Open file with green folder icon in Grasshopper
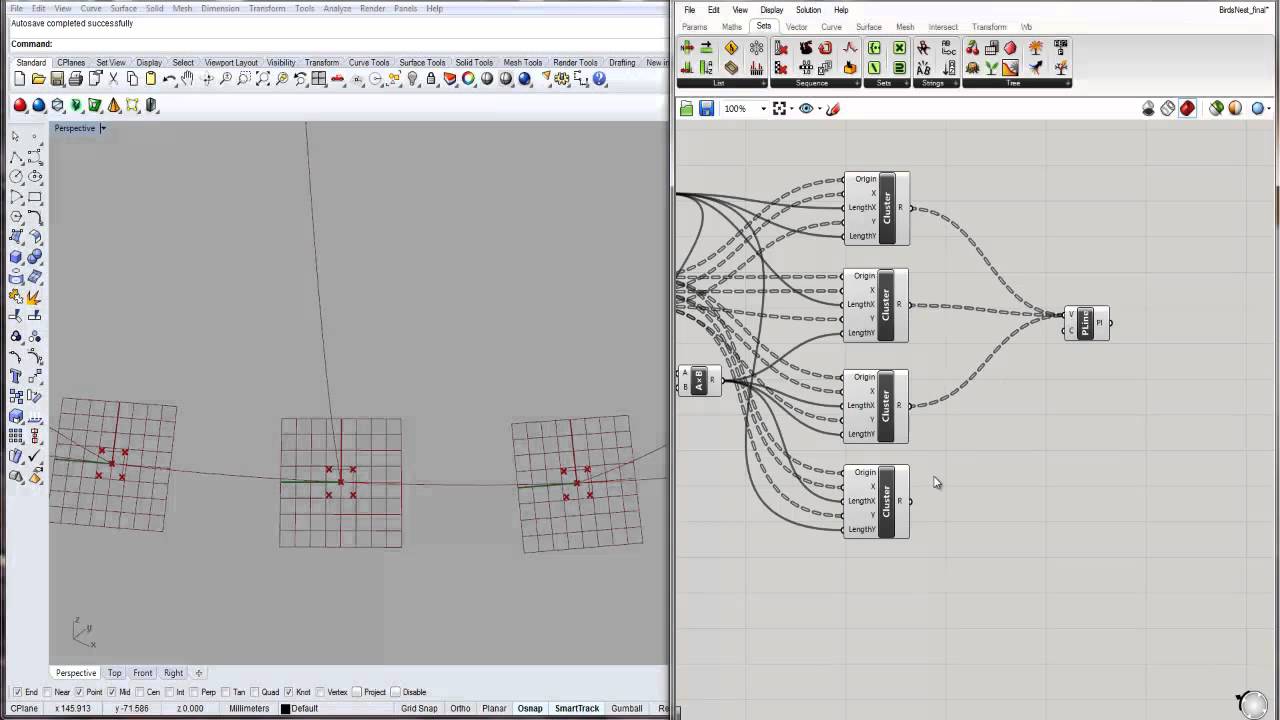 (x=686, y=108)
